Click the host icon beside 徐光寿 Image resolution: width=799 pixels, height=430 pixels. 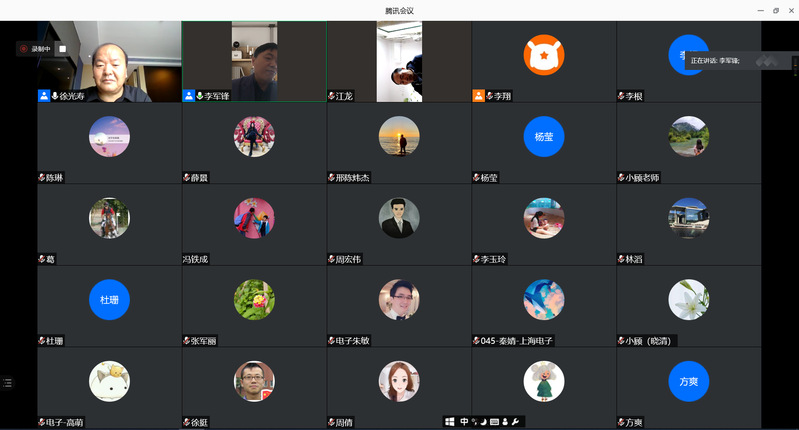click(x=44, y=96)
